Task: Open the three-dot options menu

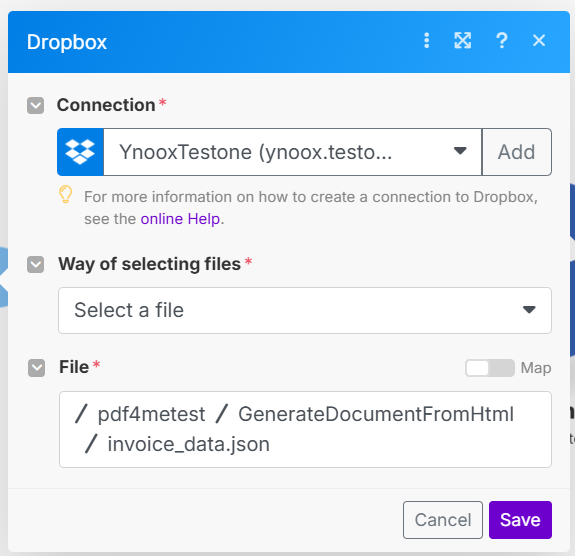Action: pyautogui.click(x=426, y=40)
